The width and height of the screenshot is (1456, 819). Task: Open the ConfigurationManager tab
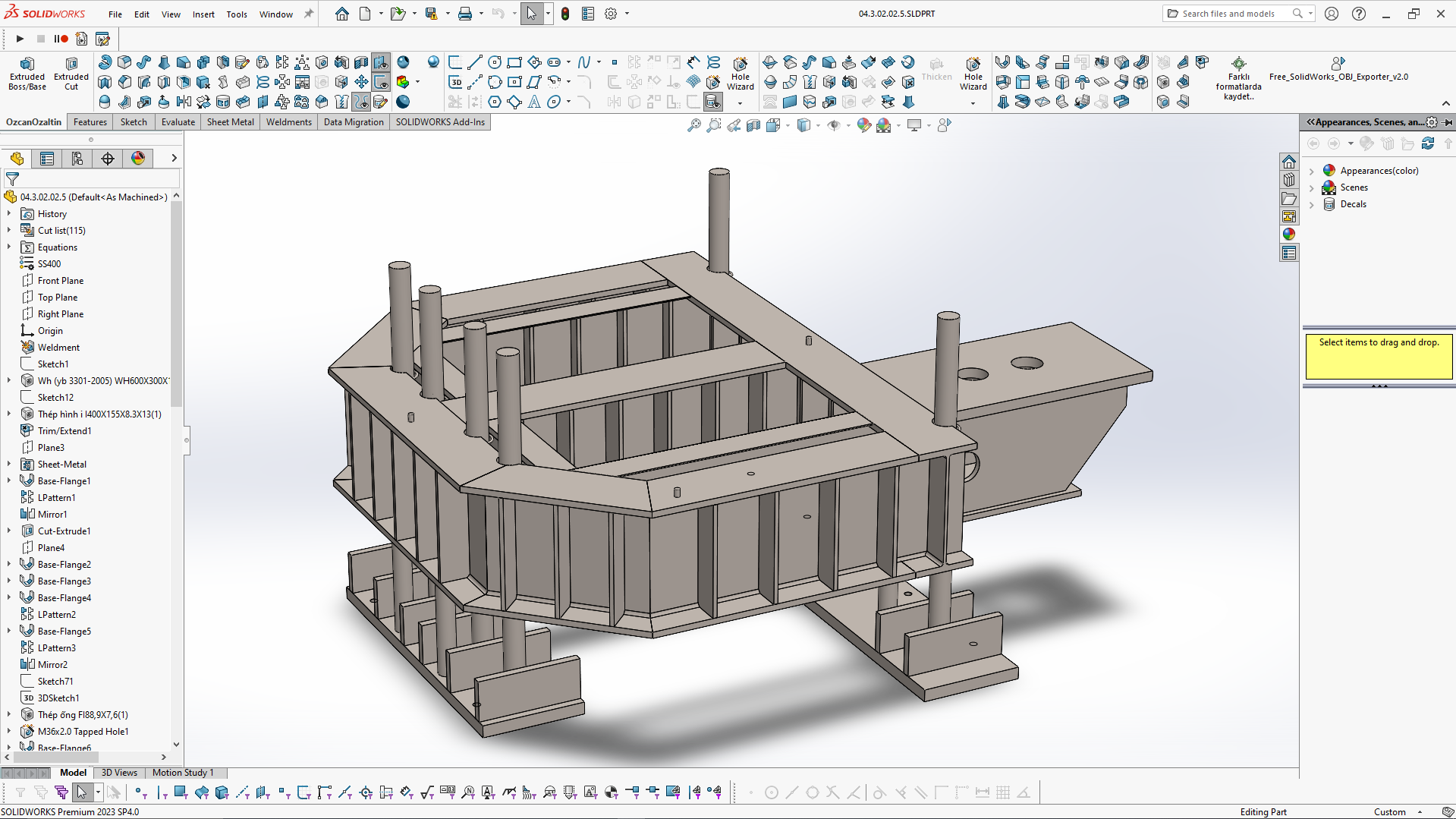pos(77,159)
